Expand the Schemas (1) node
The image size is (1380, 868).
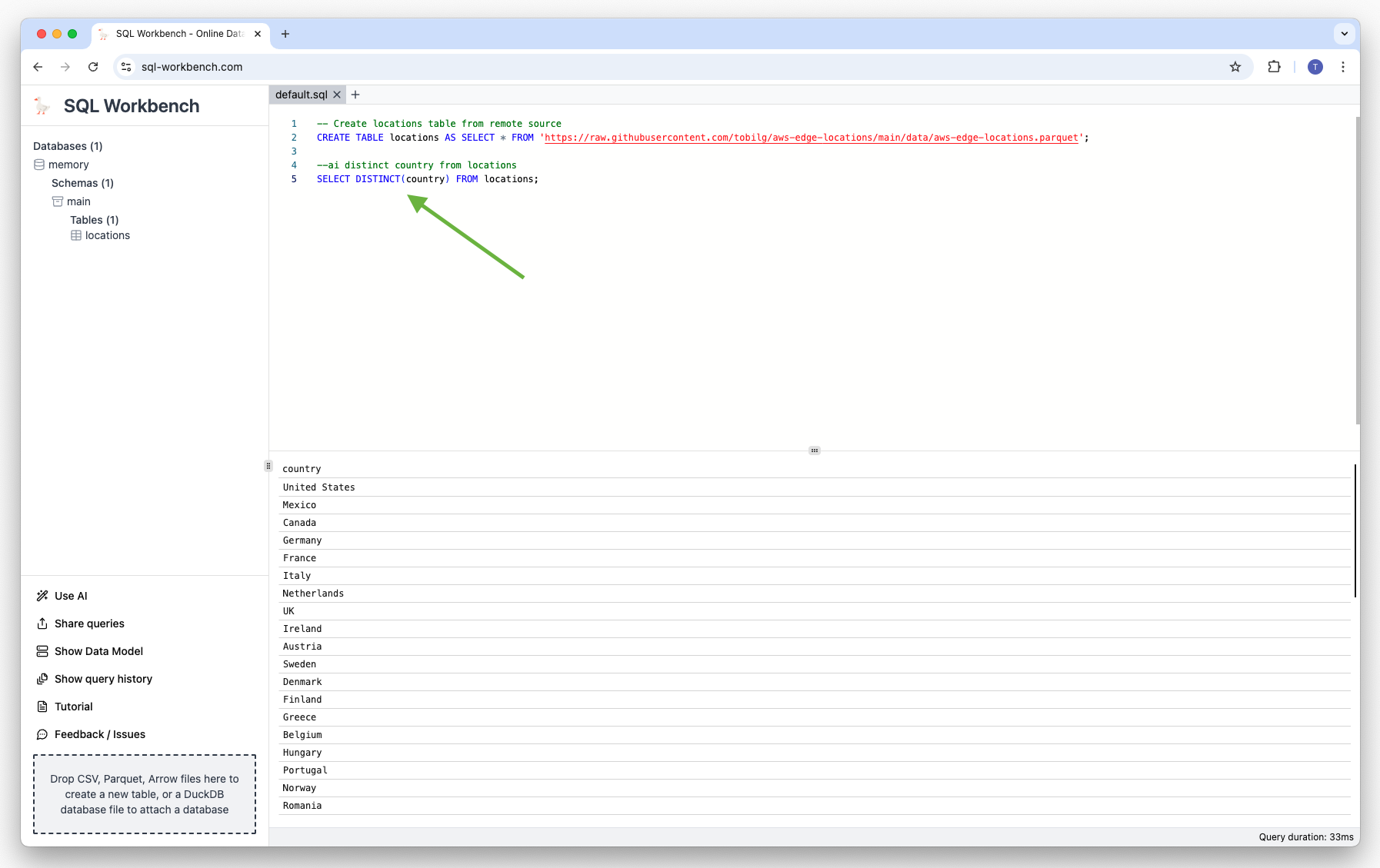click(82, 182)
